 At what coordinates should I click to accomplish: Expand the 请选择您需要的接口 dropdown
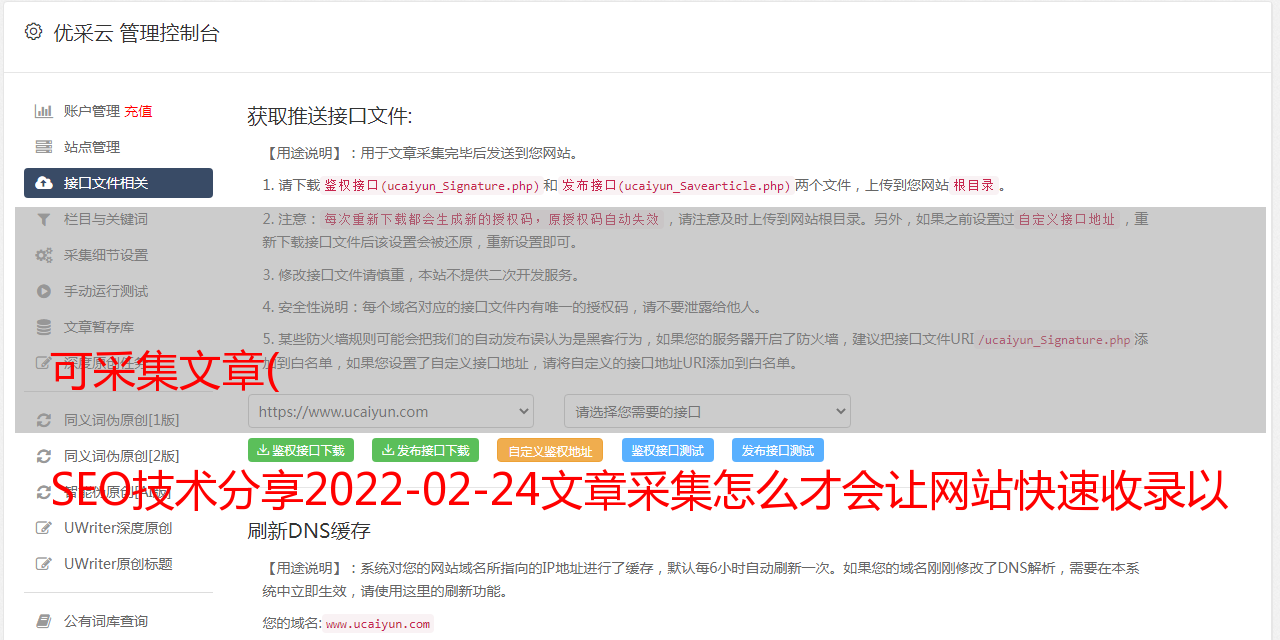pos(707,411)
